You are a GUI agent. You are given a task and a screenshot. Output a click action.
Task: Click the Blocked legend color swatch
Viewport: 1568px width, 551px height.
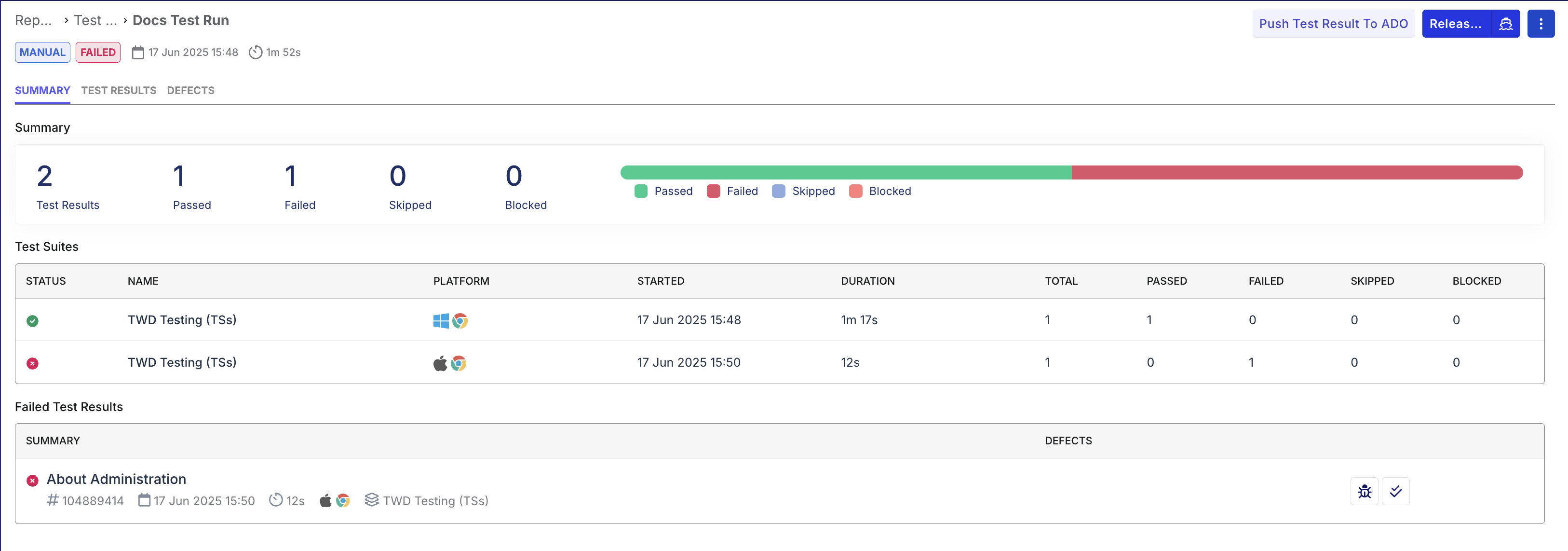(856, 191)
